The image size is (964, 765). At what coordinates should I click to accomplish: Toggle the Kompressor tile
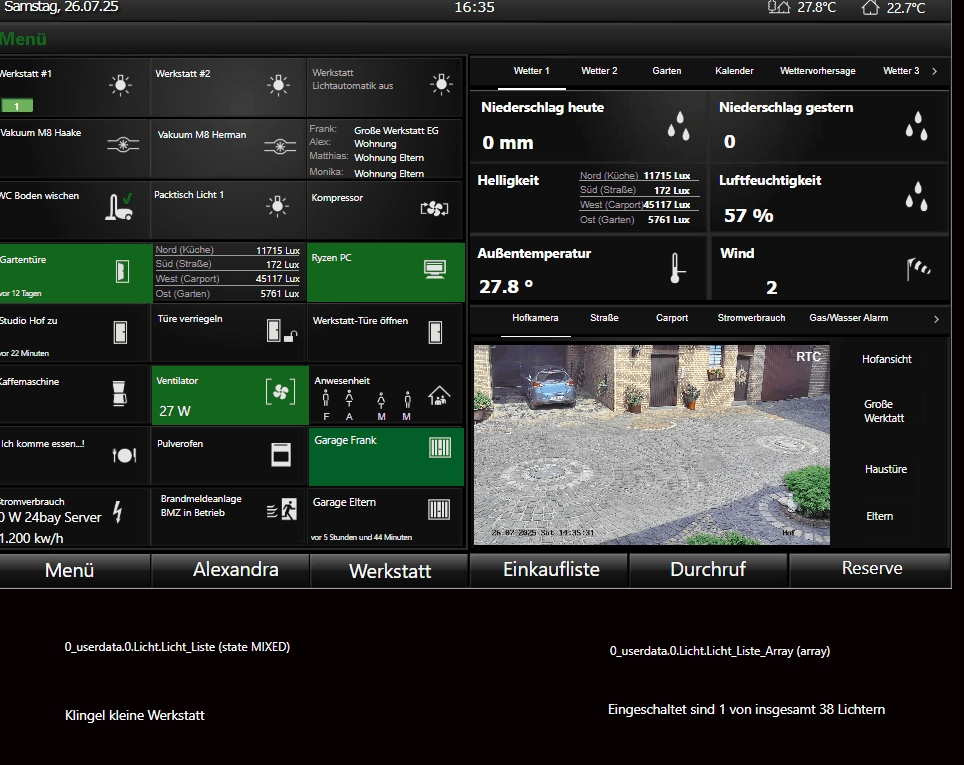[385, 209]
